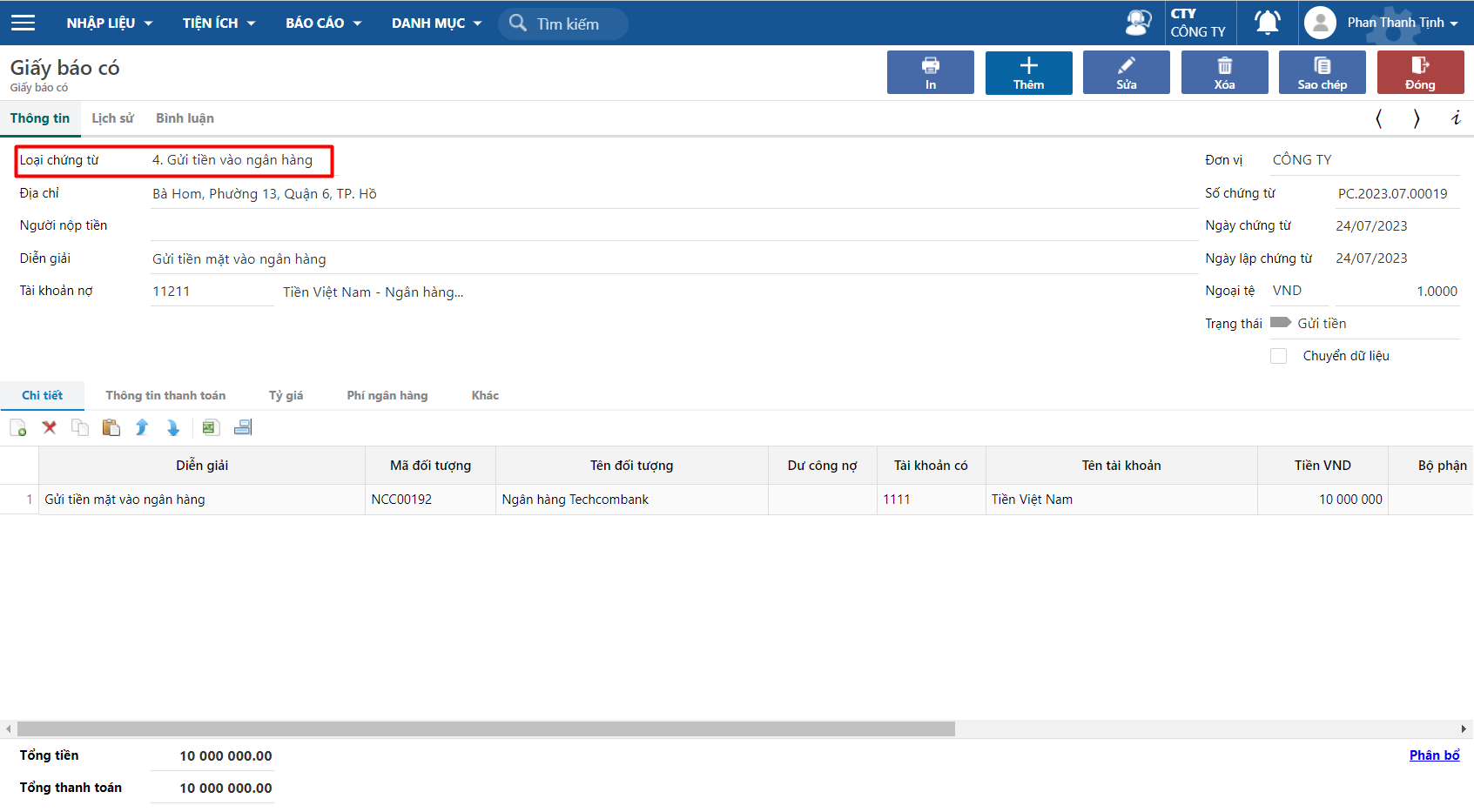
Task: Open the Thông tin thanh toán tab
Action: (x=165, y=395)
